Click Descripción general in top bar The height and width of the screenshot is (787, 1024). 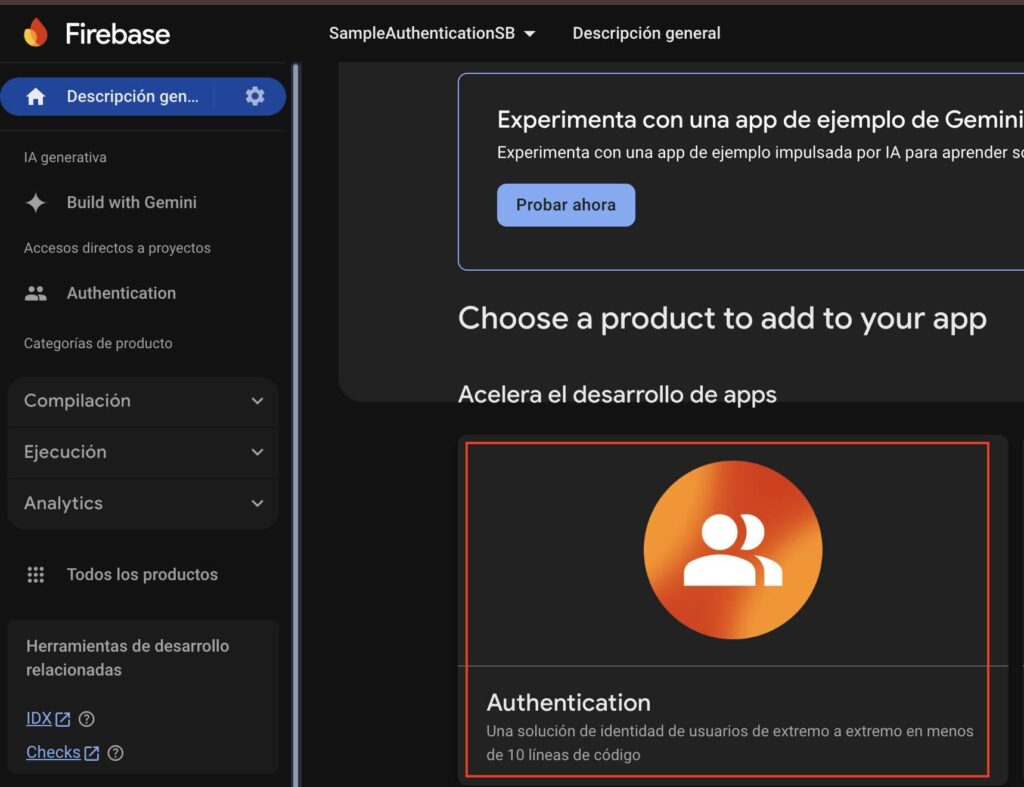point(647,33)
